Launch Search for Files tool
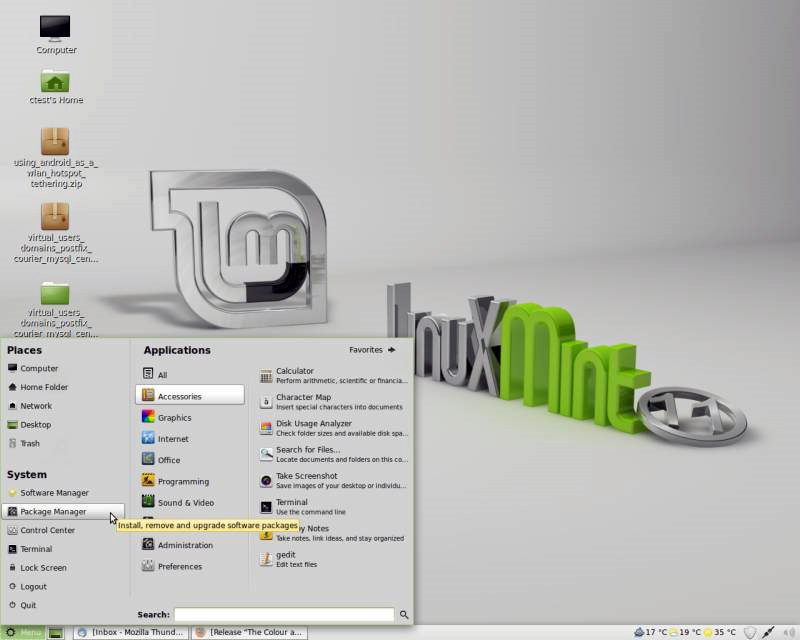Image resolution: width=800 pixels, height=640 pixels. [x=333, y=454]
